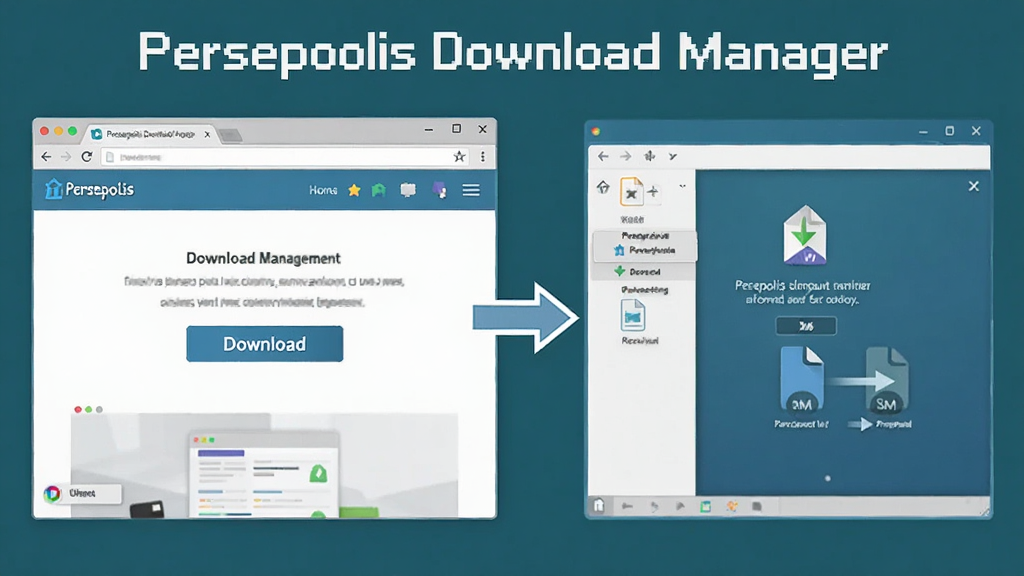Viewport: 1024px width, 576px height.
Task: Click the home icon in the app sidebar
Action: (x=603, y=188)
